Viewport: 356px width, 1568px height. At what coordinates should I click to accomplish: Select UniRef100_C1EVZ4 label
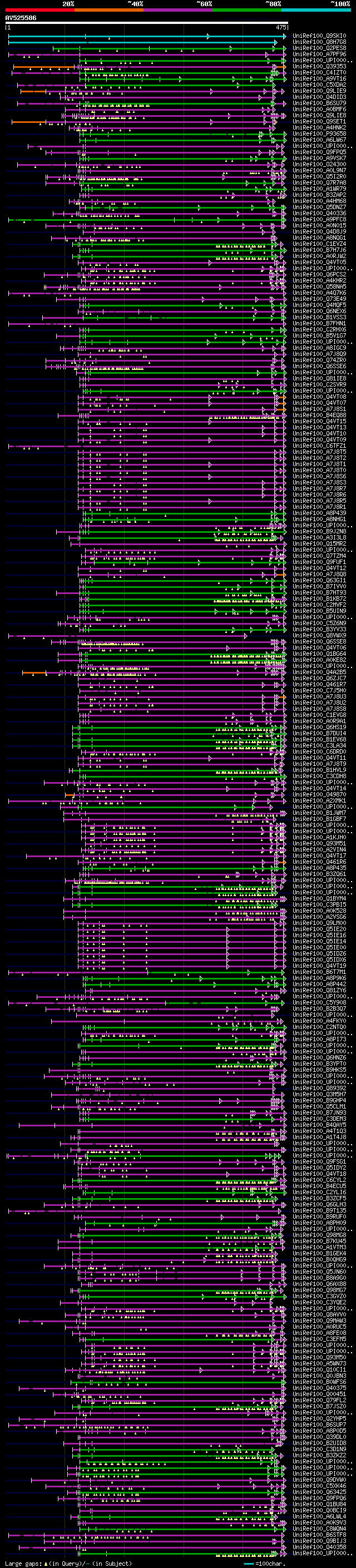tap(319, 244)
